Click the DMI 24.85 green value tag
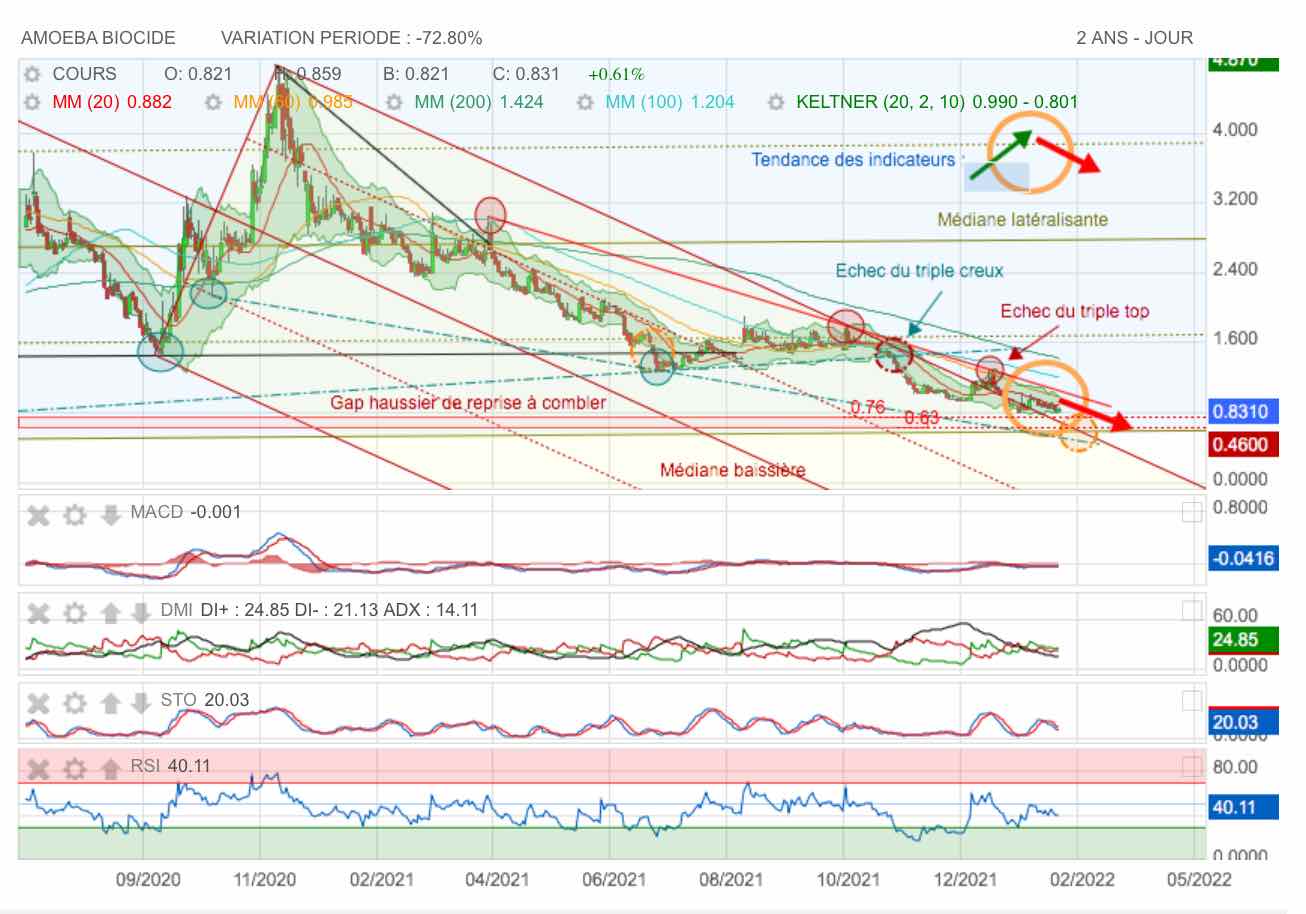The height and width of the screenshot is (914, 1306). [1243, 640]
